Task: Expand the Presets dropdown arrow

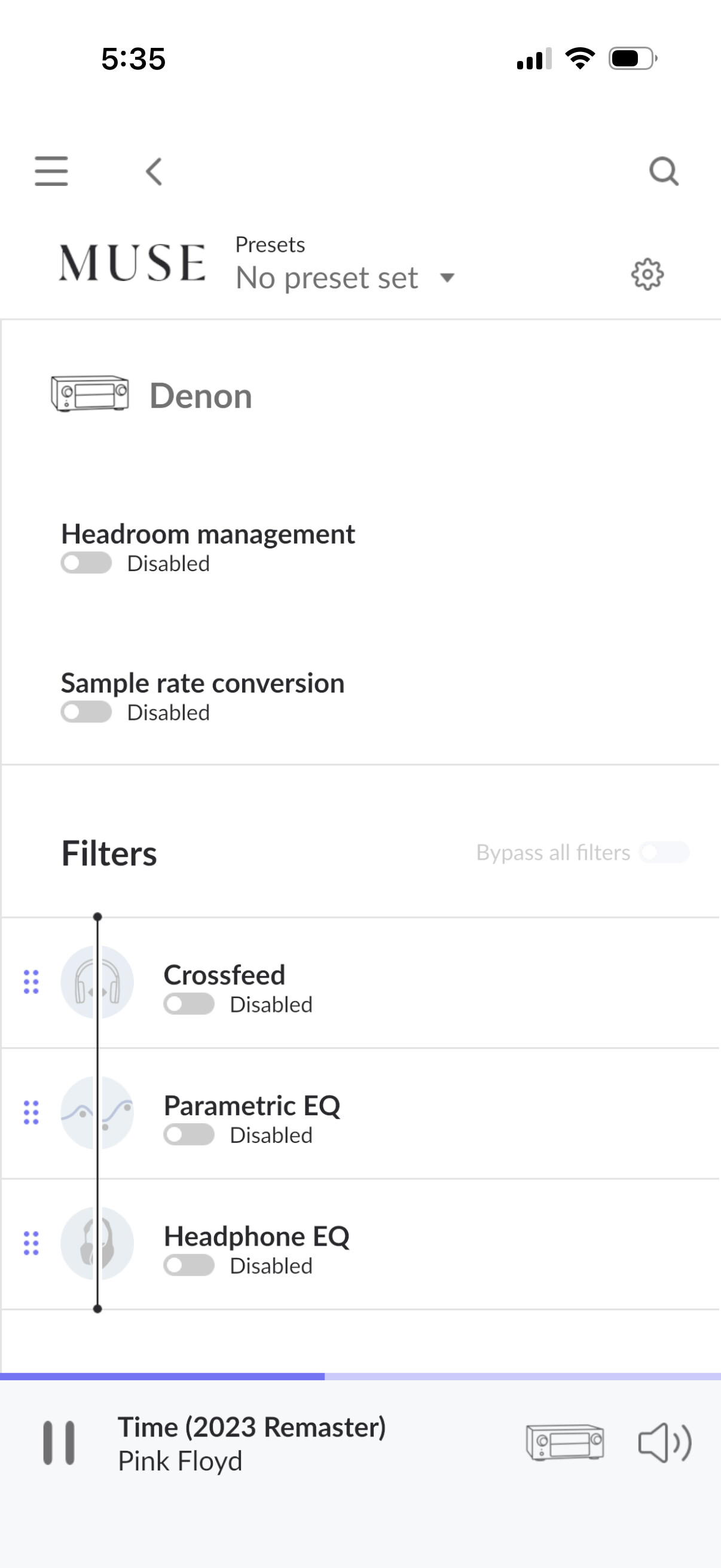Action: point(447,278)
